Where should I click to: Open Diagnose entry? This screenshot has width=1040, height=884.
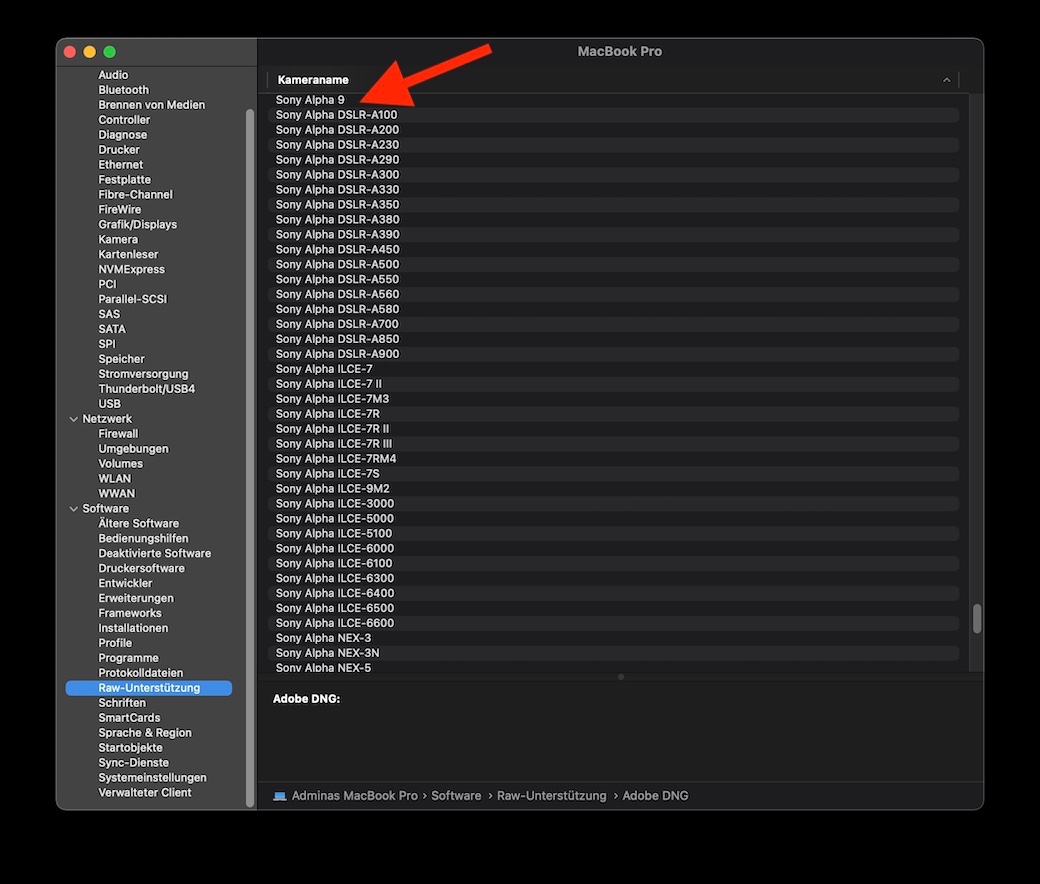pos(123,135)
